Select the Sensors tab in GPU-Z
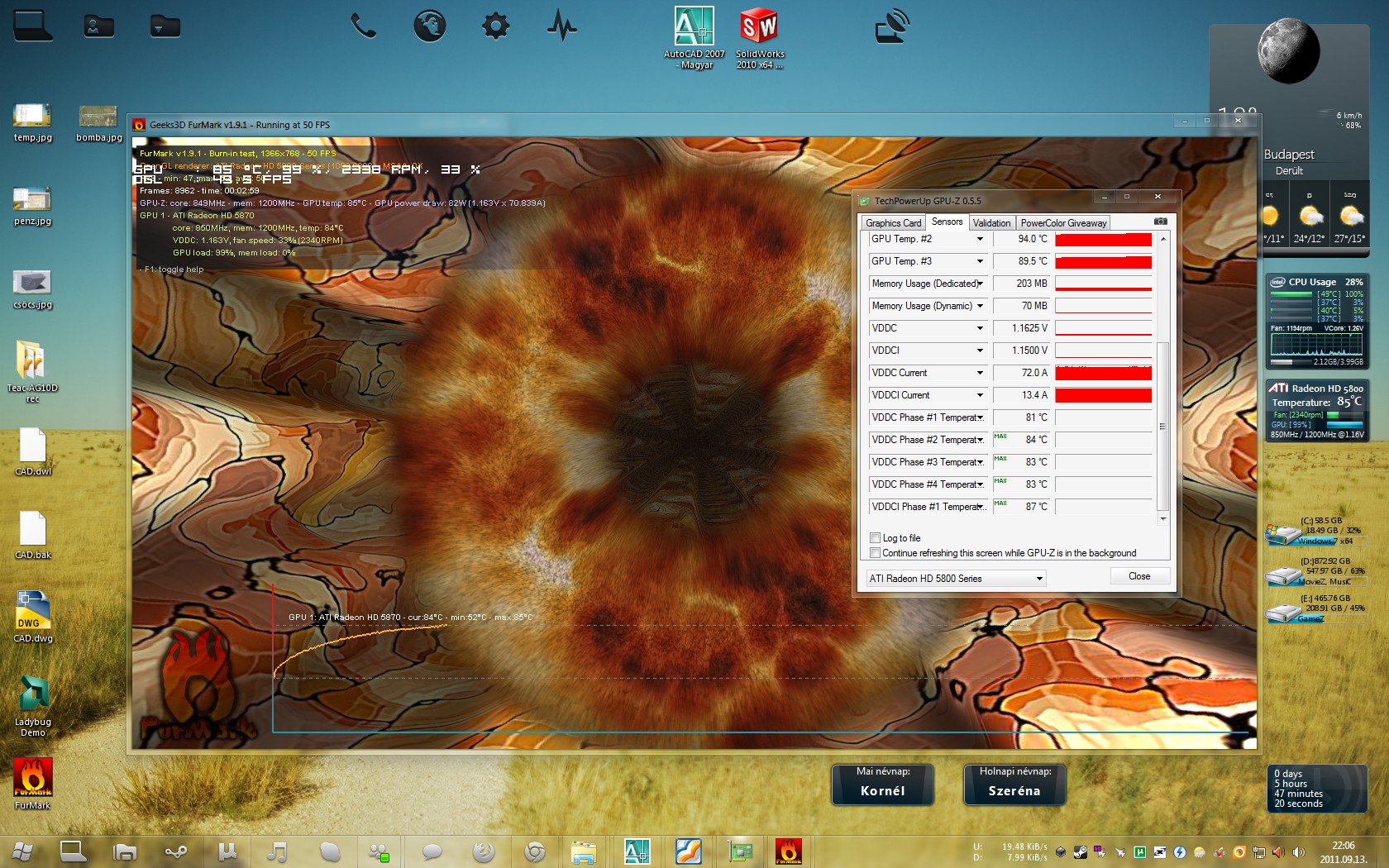The image size is (1389, 868). pyautogui.click(x=947, y=222)
